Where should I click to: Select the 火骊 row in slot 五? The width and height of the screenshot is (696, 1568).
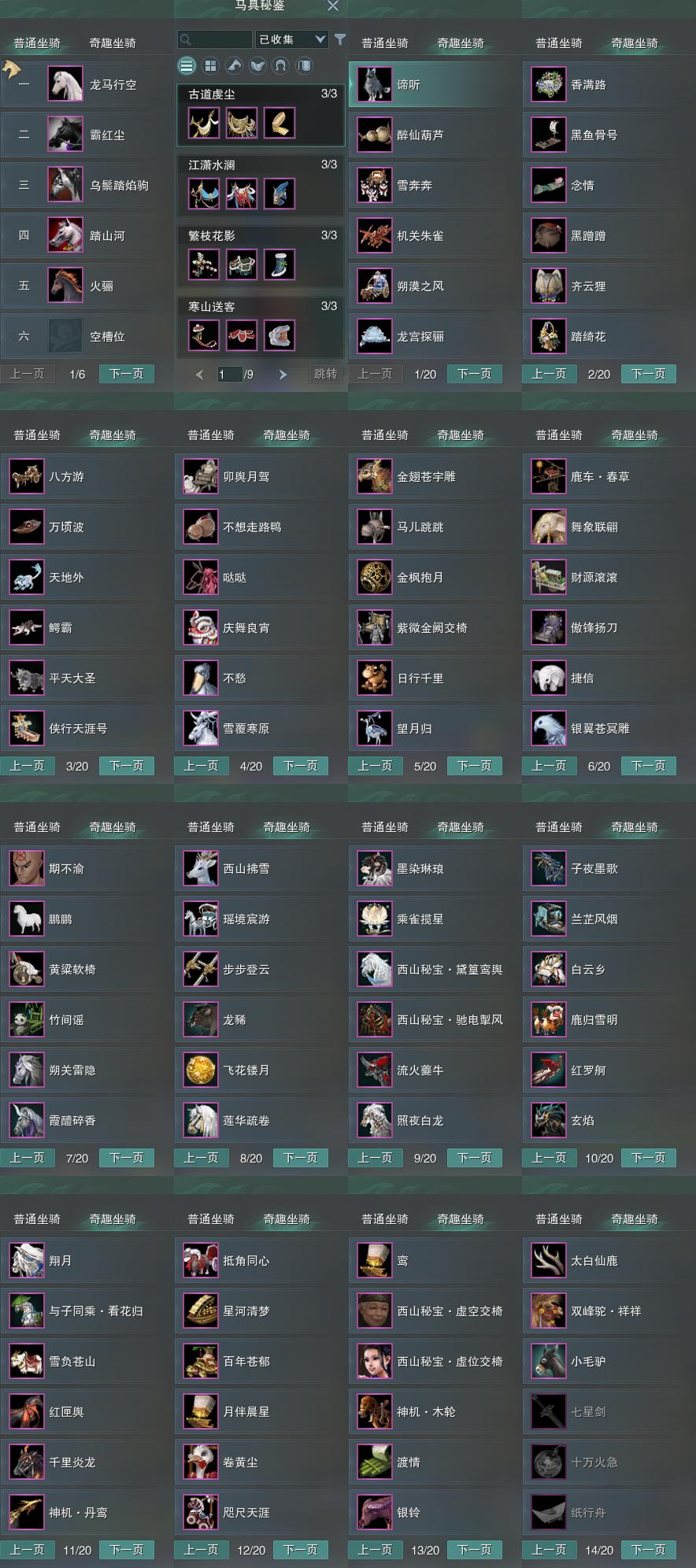(x=87, y=286)
